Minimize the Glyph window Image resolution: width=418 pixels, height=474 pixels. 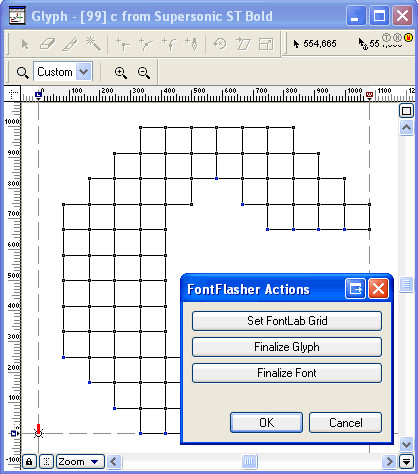(x=356, y=15)
